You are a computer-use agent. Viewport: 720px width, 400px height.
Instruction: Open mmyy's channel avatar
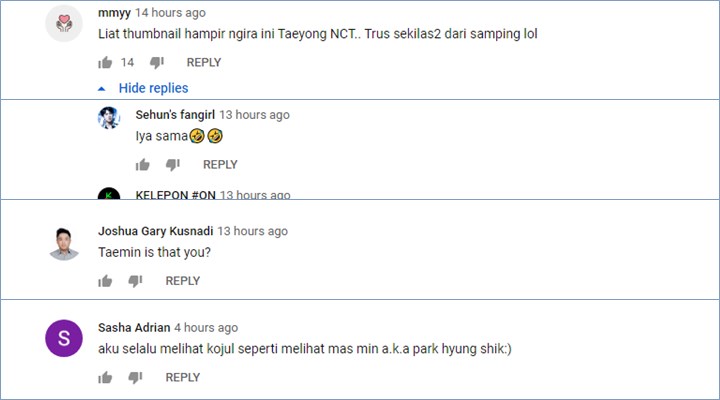coord(64,24)
